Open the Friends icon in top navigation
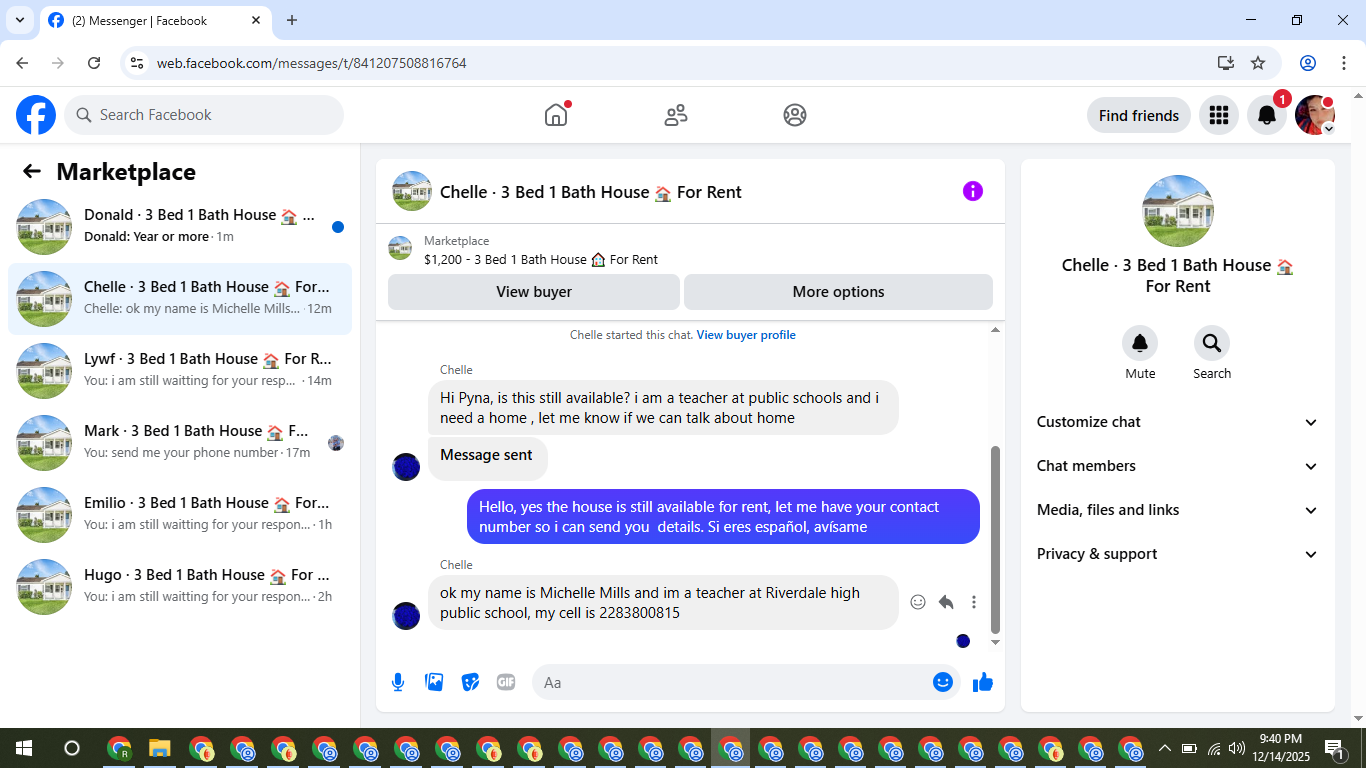This screenshot has height=768, width=1366. [676, 115]
